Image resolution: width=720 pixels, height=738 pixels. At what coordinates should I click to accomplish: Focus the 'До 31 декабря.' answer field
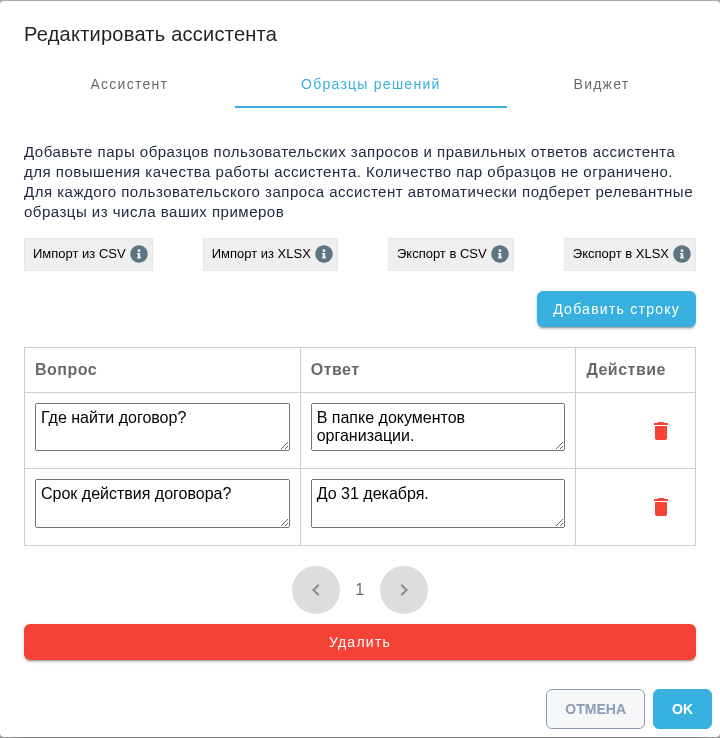click(x=438, y=503)
